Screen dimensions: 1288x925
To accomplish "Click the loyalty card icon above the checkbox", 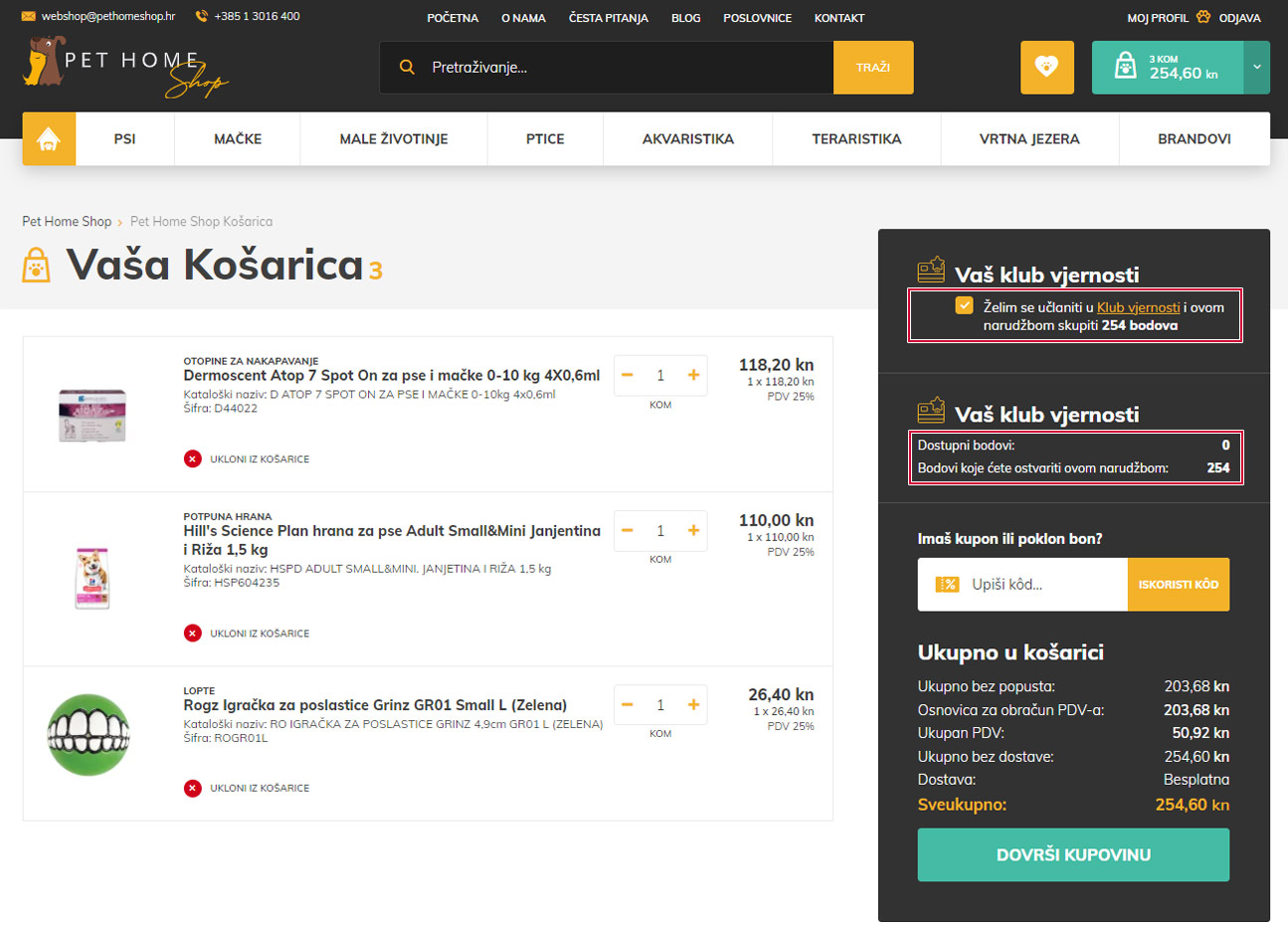I will click(x=931, y=270).
